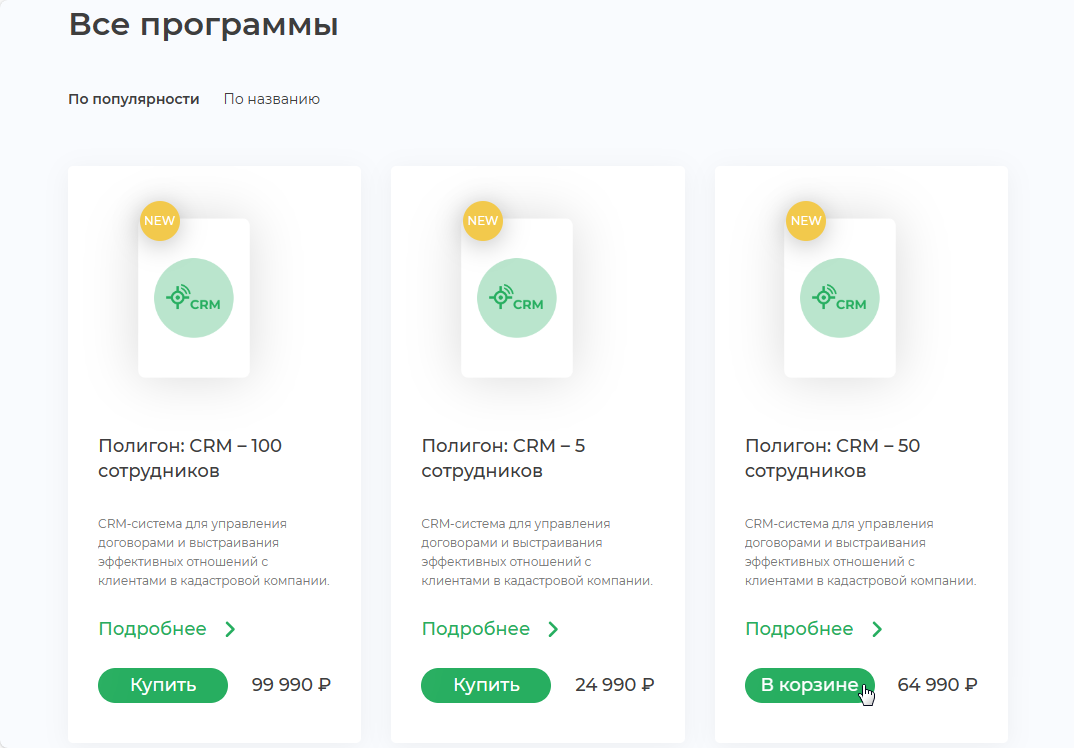Sort programs by По популярности

(134, 99)
